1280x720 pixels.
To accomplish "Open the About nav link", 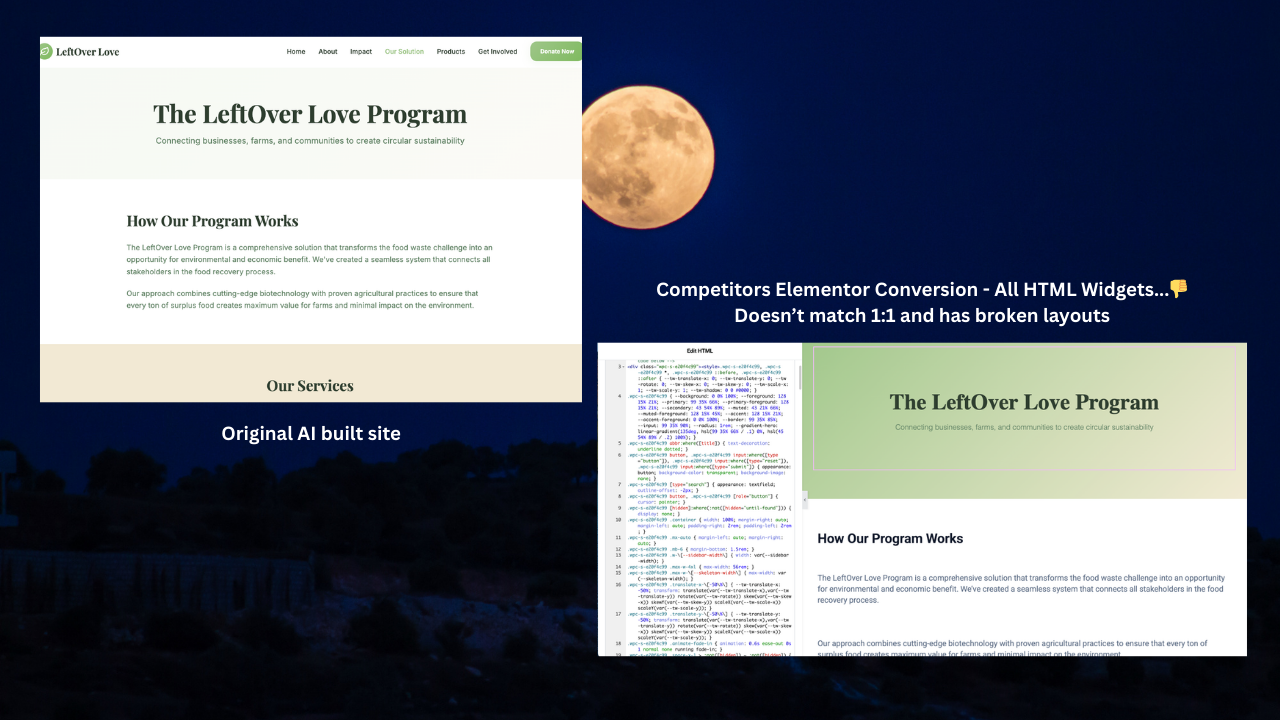I will [328, 51].
